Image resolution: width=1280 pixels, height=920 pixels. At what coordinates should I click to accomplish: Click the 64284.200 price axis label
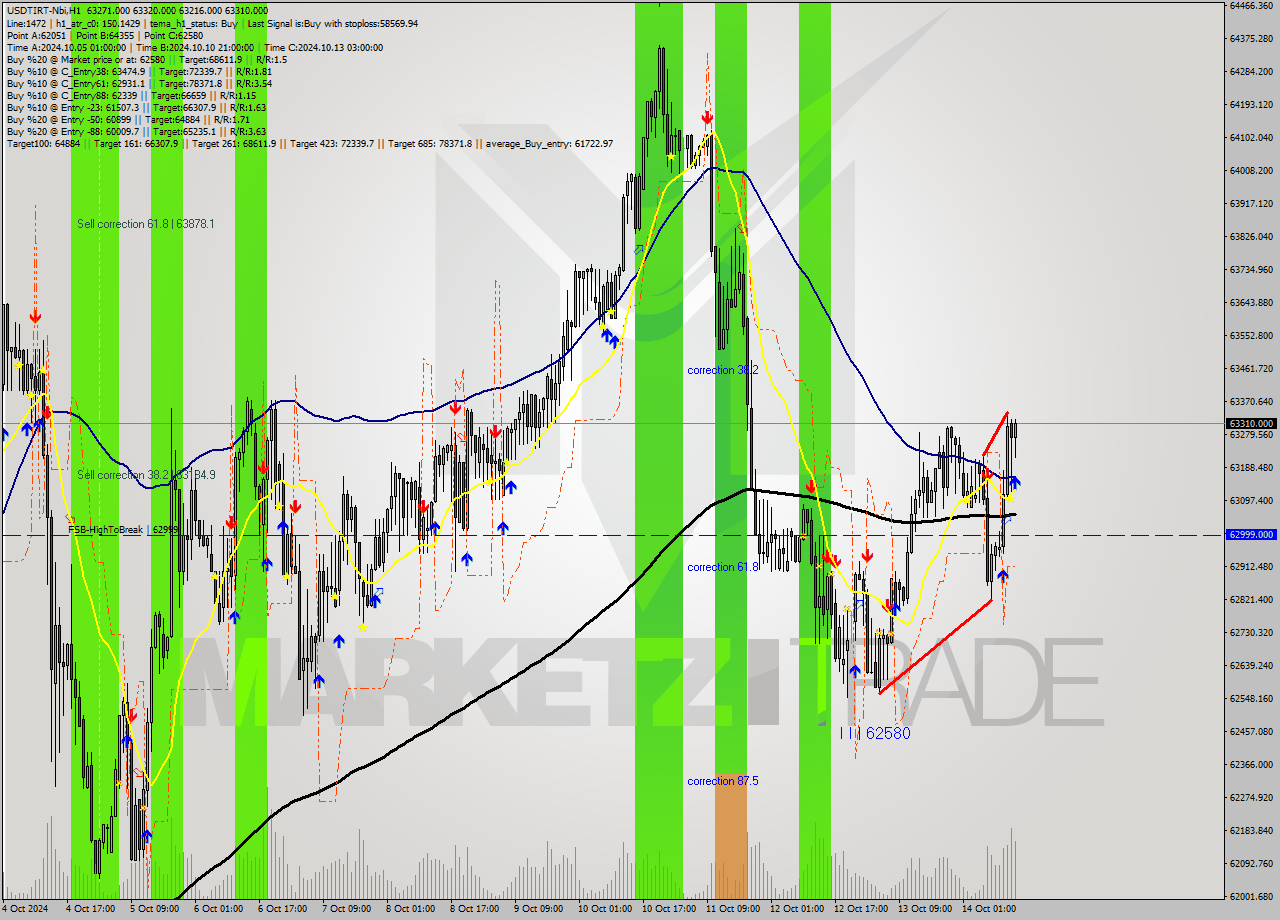coord(1250,71)
